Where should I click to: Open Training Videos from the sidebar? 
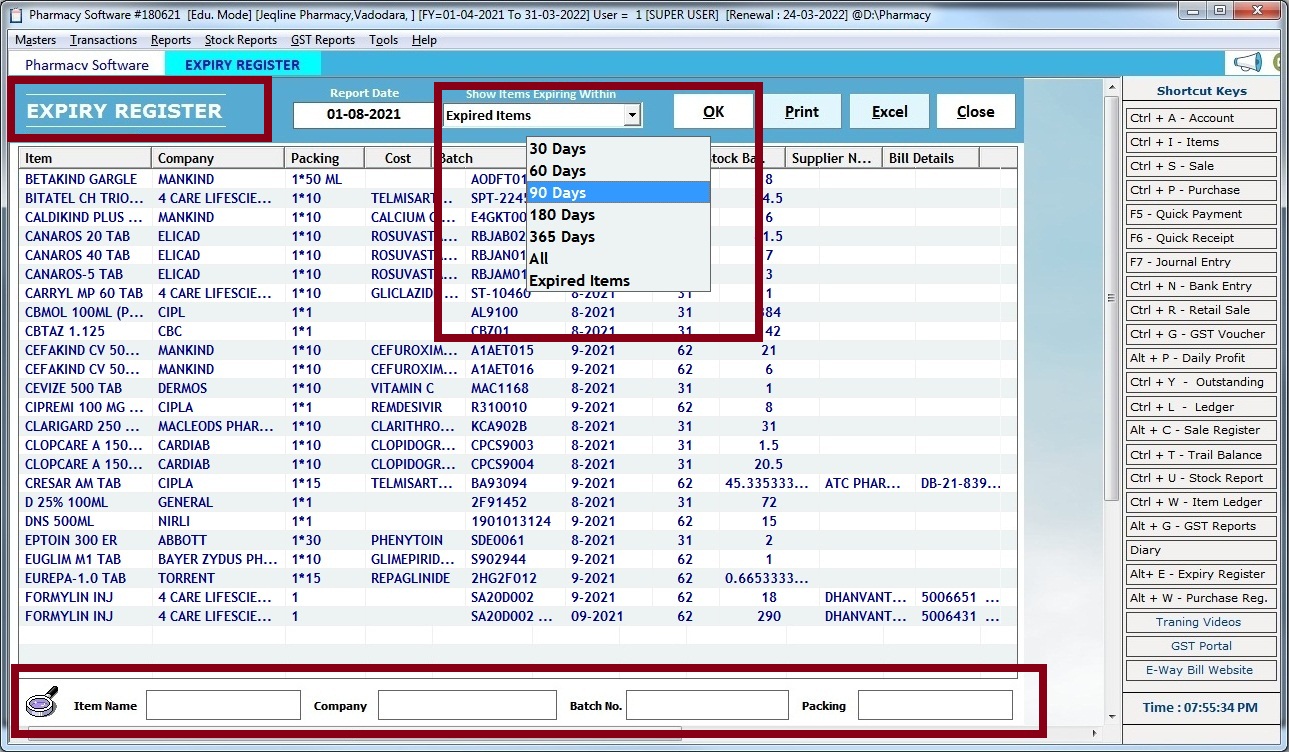click(1201, 622)
